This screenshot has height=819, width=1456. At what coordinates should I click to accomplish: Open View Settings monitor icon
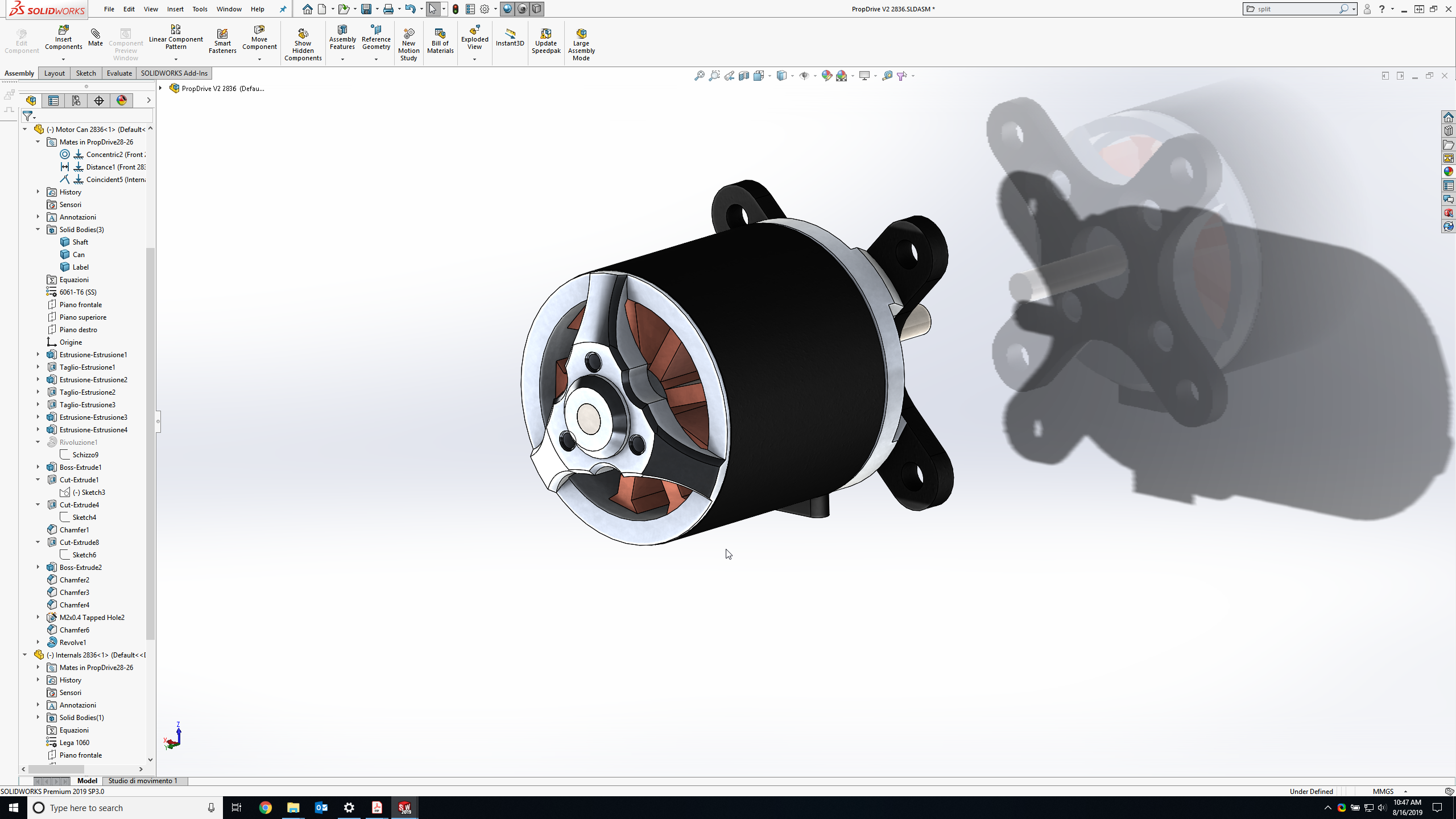pyautogui.click(x=864, y=76)
